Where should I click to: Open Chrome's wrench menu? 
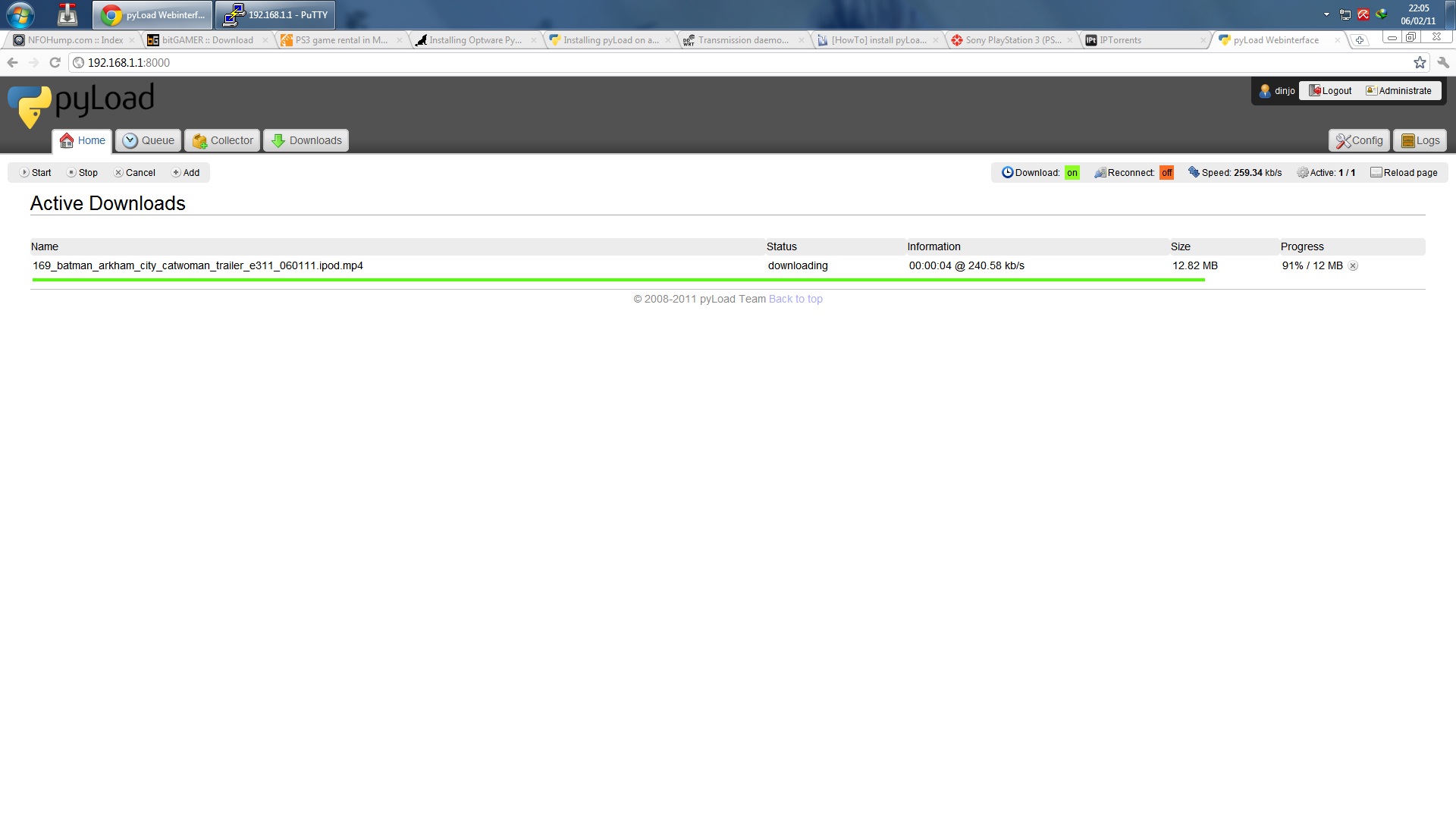pyautogui.click(x=1443, y=63)
